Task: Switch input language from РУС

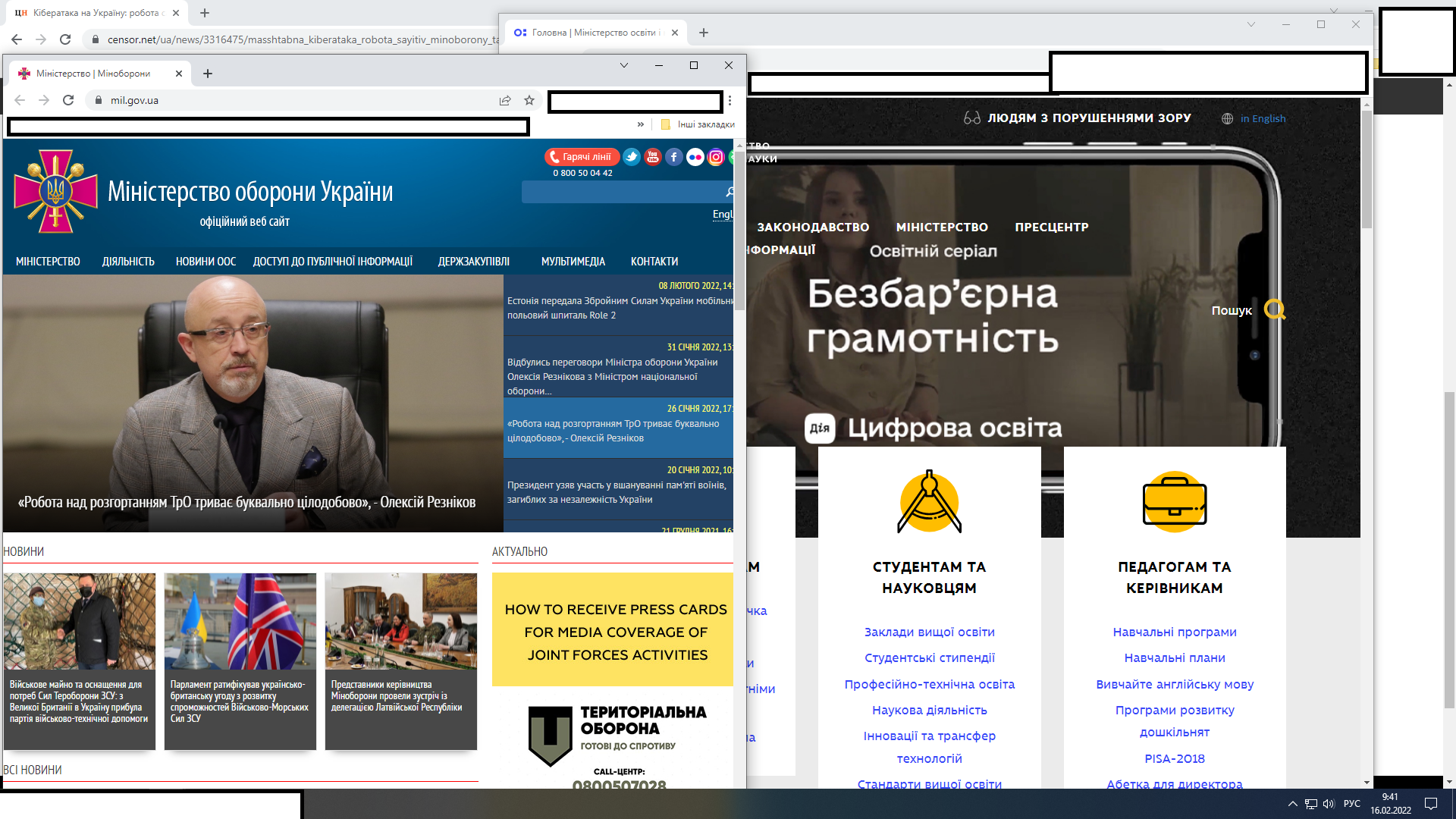Action: click(x=1352, y=804)
